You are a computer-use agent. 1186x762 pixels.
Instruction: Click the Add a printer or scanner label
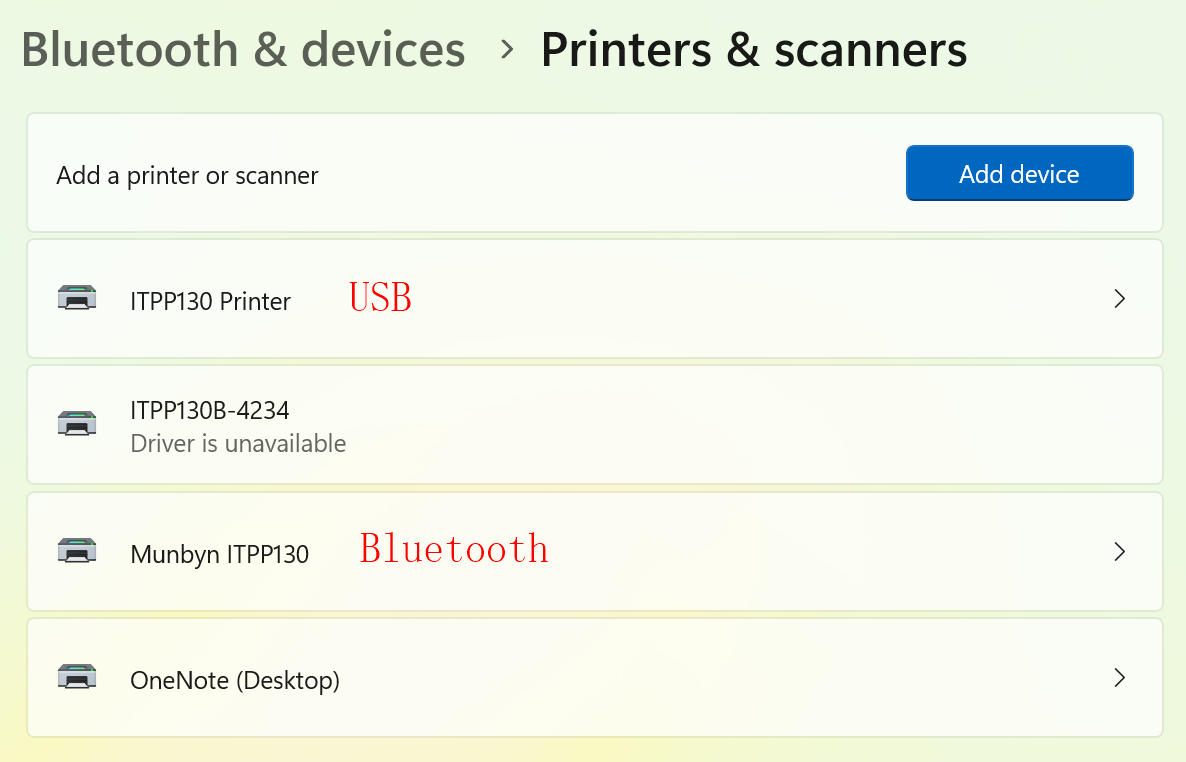tap(187, 175)
